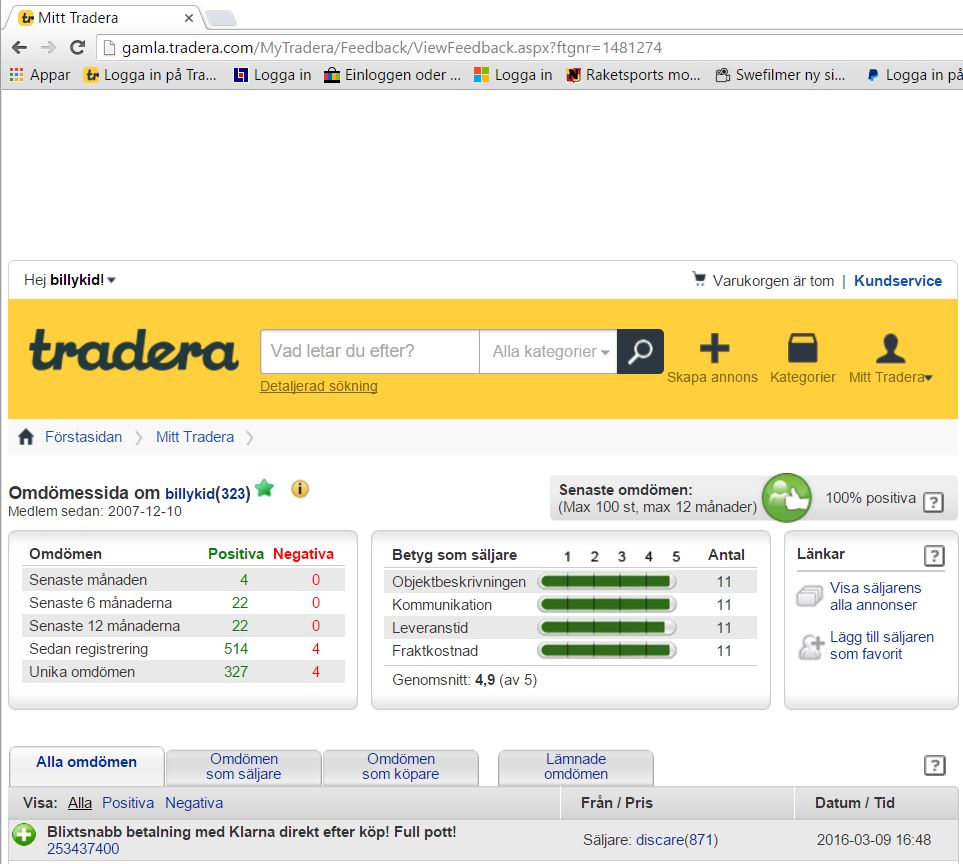Switch to Omdömen som säljare tab

coord(244,766)
